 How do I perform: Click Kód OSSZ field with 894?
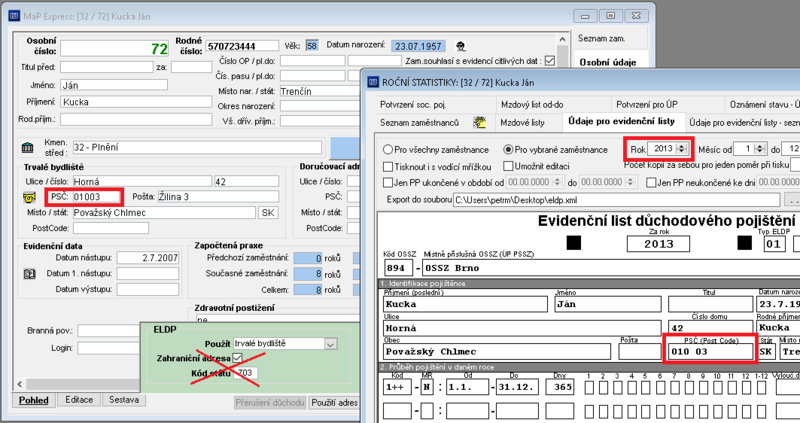(x=398, y=268)
